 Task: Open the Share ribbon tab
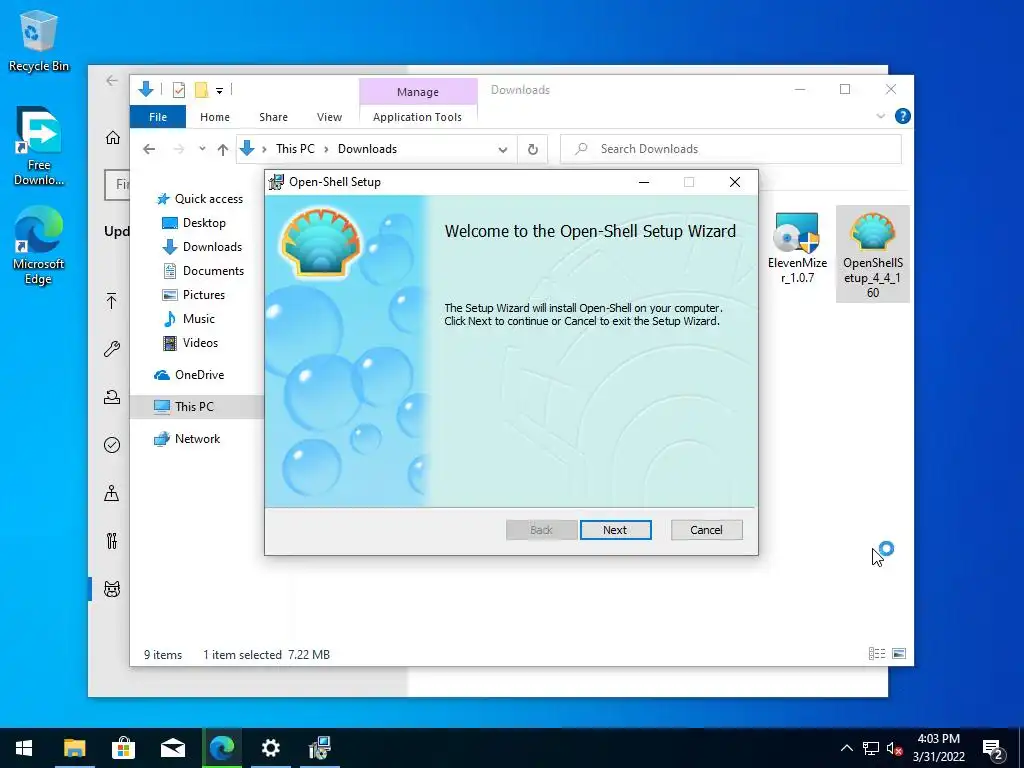(273, 117)
